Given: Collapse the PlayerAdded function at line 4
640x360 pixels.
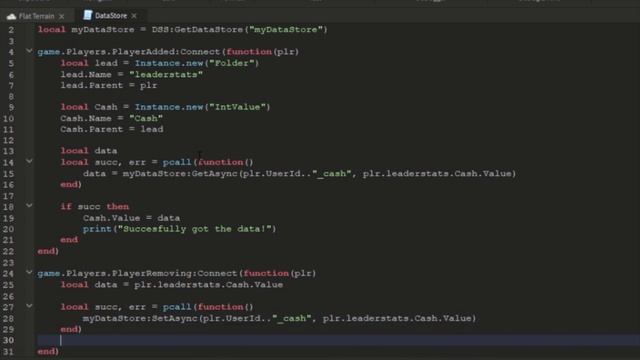Looking at the screenshot, I should coord(29,51).
